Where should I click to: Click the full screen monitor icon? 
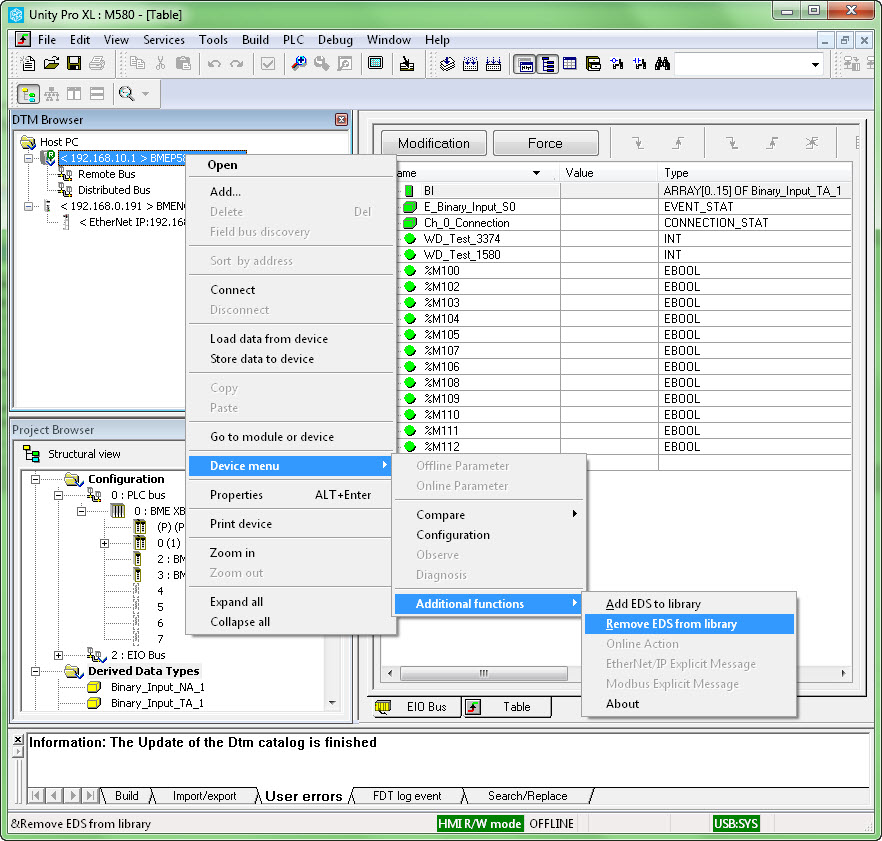[375, 64]
